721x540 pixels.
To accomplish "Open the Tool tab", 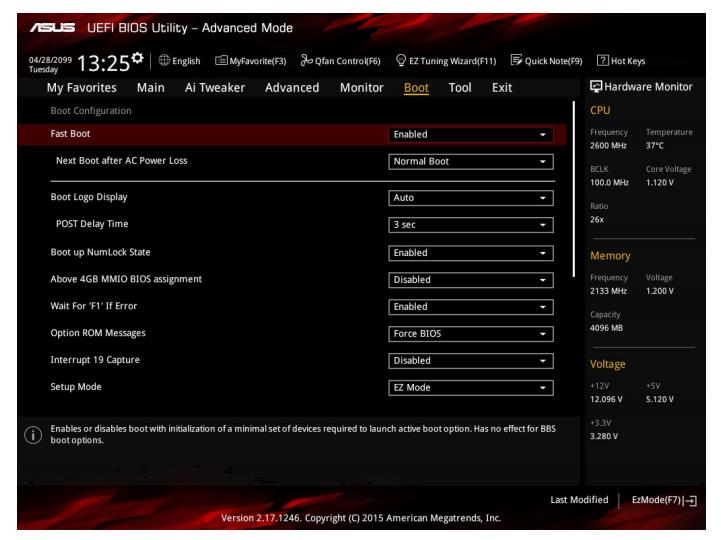I will (460, 87).
